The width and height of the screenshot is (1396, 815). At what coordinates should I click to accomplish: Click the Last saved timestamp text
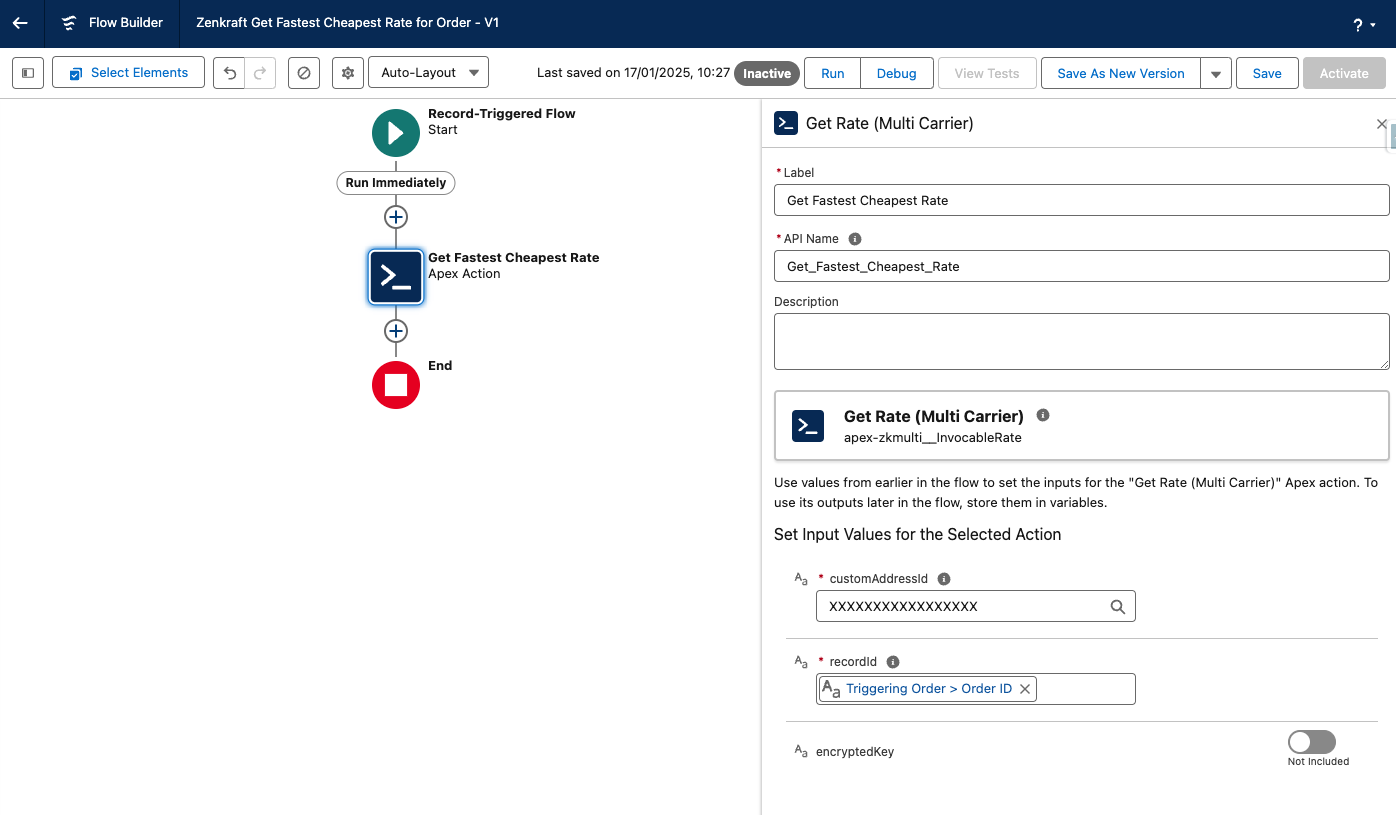point(633,73)
